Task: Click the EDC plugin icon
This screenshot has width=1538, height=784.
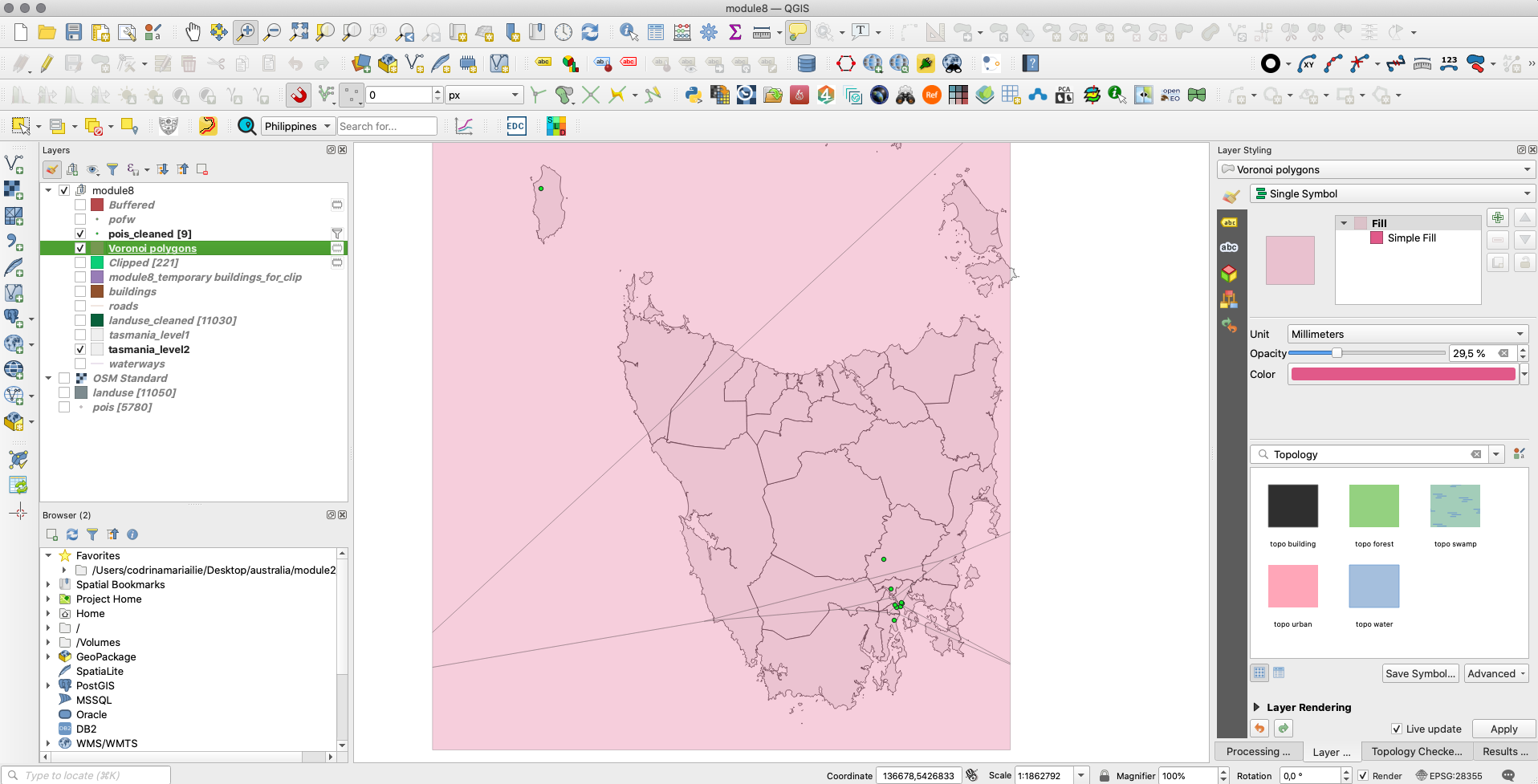Action: click(x=516, y=126)
